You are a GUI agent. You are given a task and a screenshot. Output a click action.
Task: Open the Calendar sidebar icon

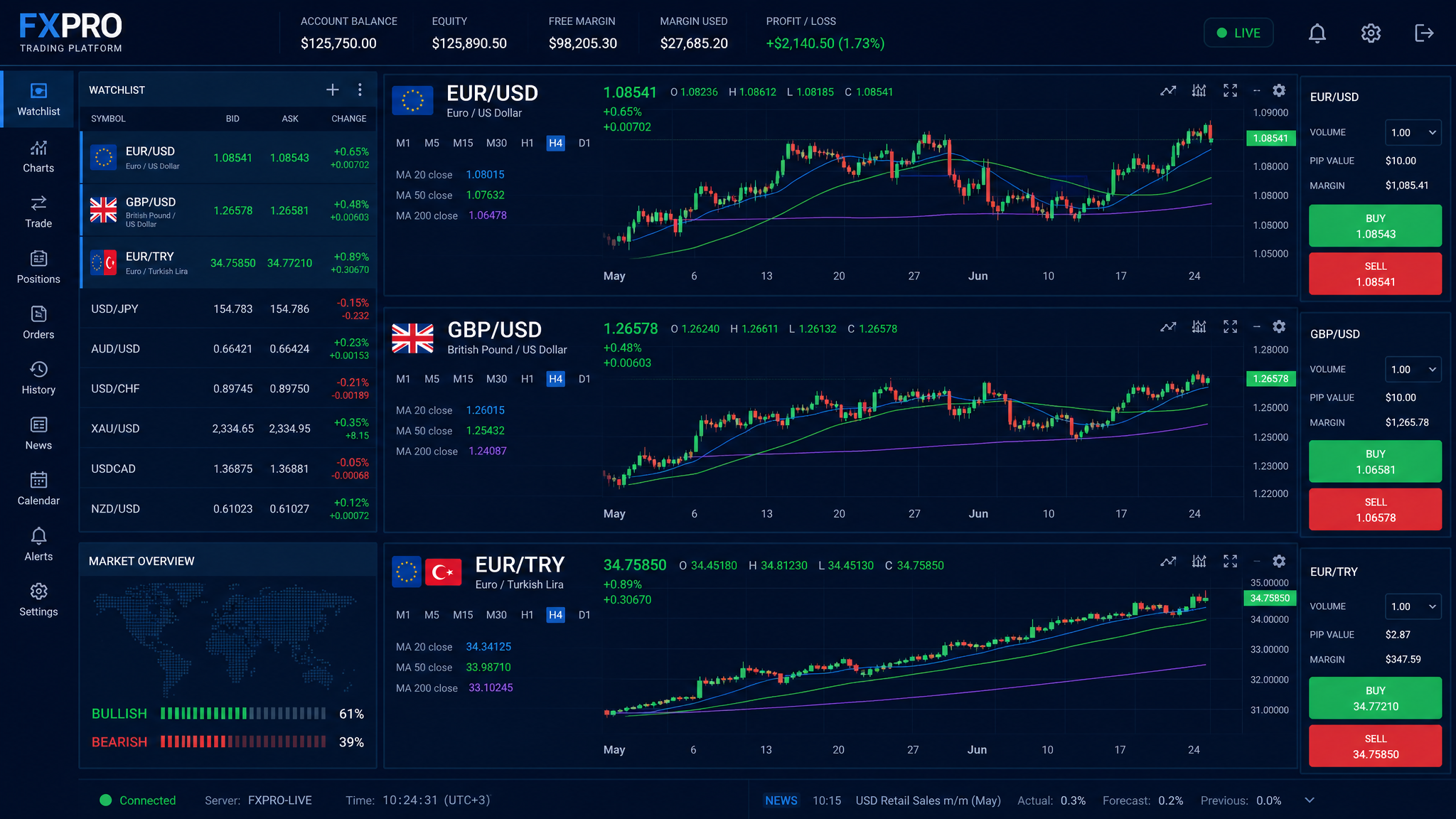(38, 488)
